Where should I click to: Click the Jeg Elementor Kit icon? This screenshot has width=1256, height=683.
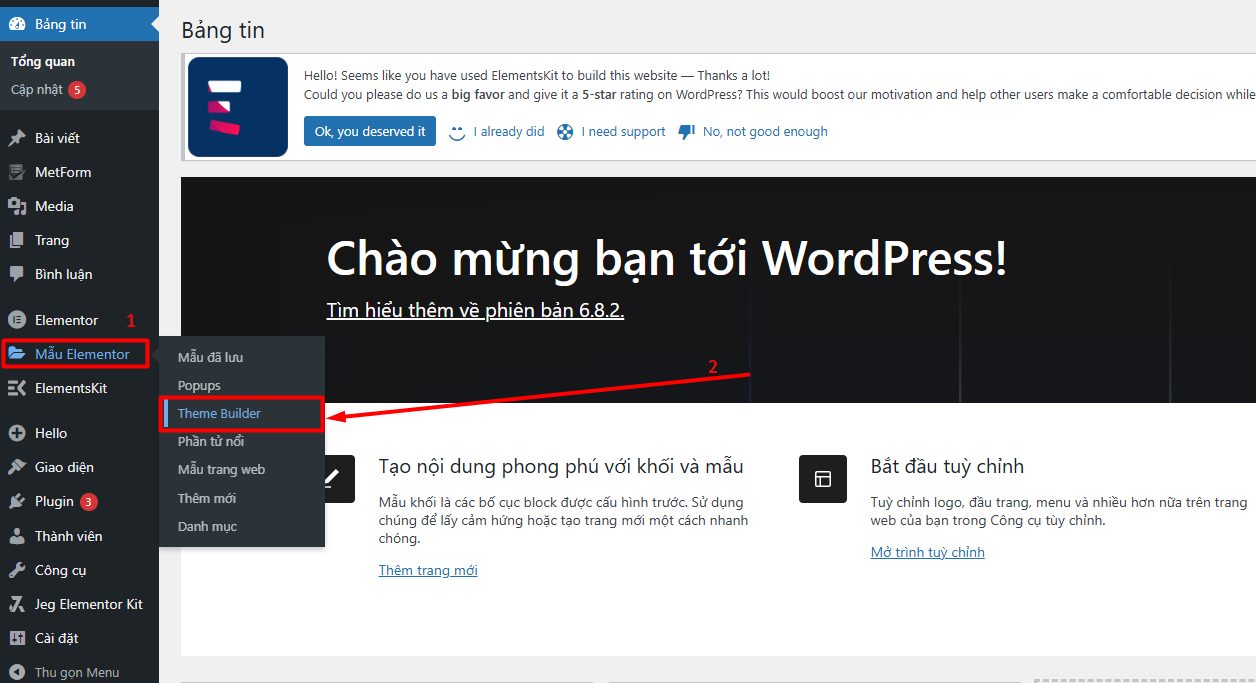coord(17,604)
